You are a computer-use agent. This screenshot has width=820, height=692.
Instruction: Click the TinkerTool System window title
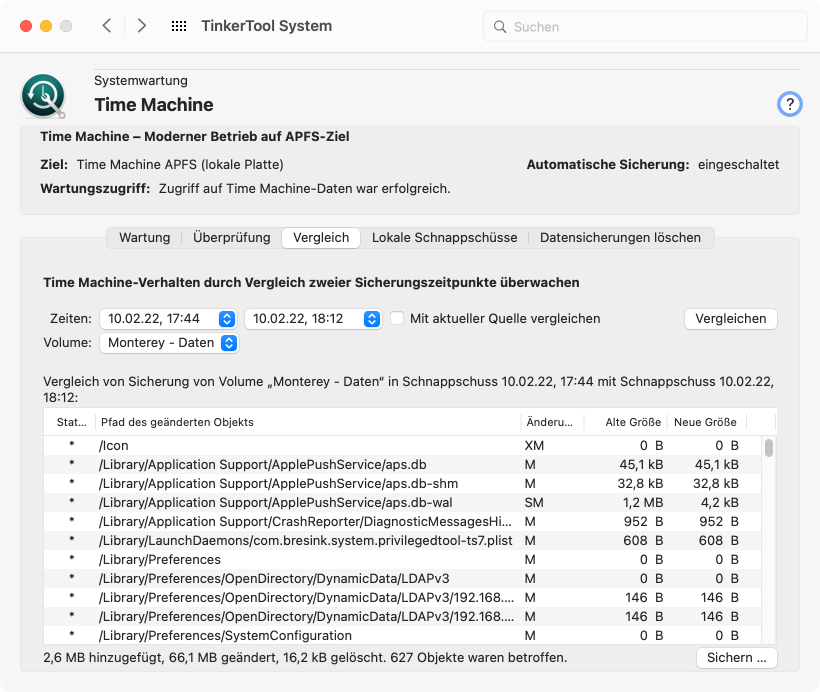[267, 26]
